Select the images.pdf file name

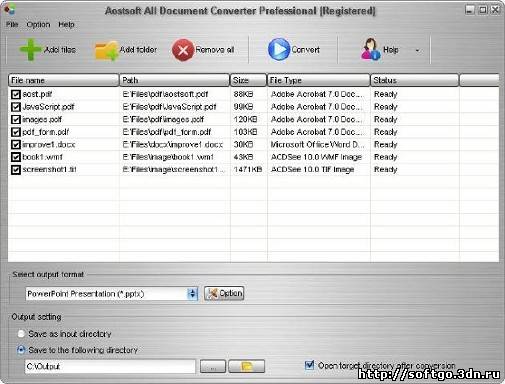[x=42, y=119]
